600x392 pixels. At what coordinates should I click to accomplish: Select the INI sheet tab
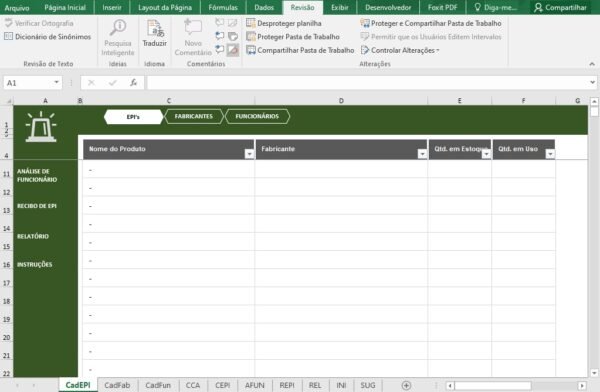(x=341, y=385)
